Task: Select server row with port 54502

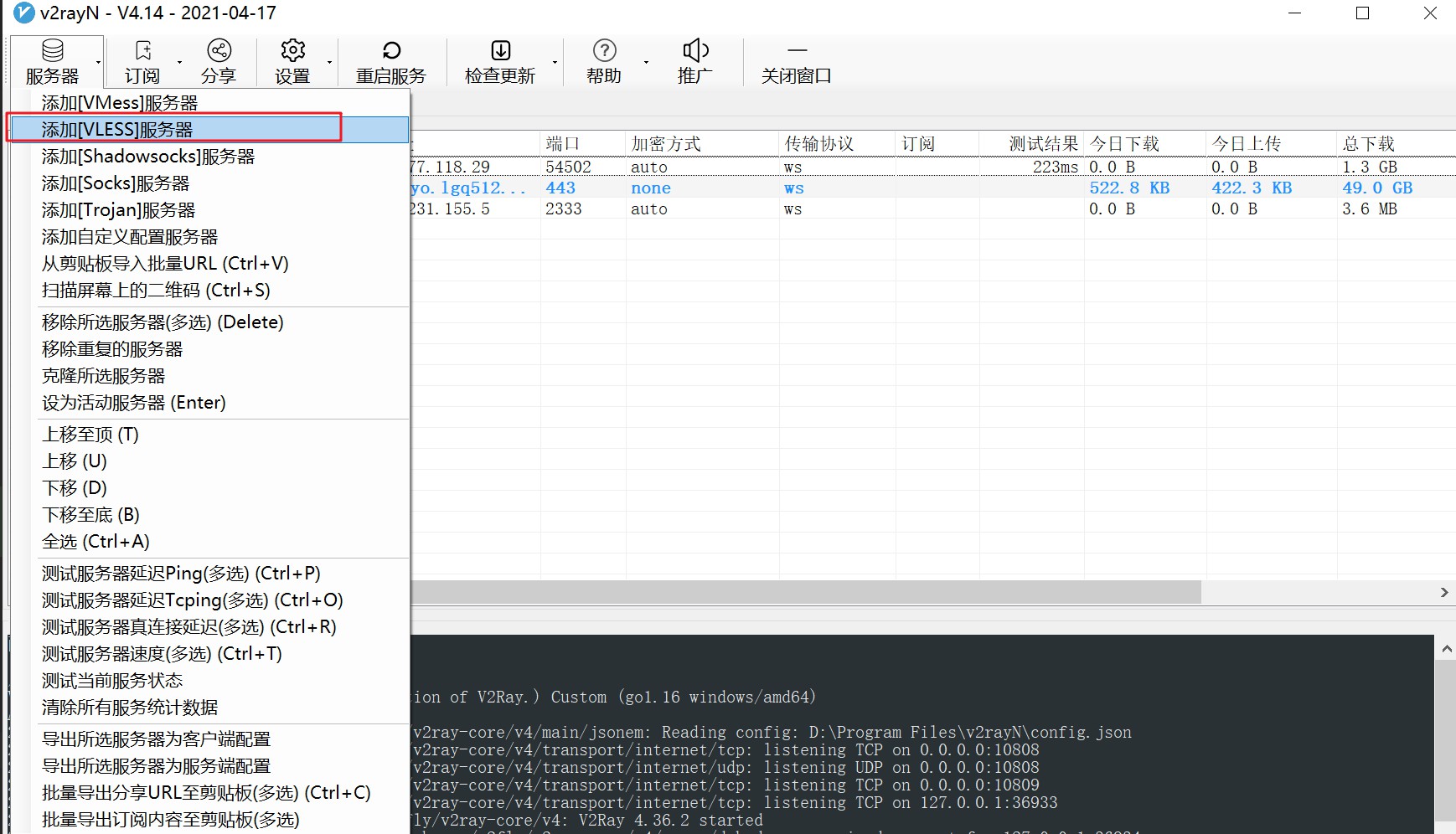Action: click(932, 167)
